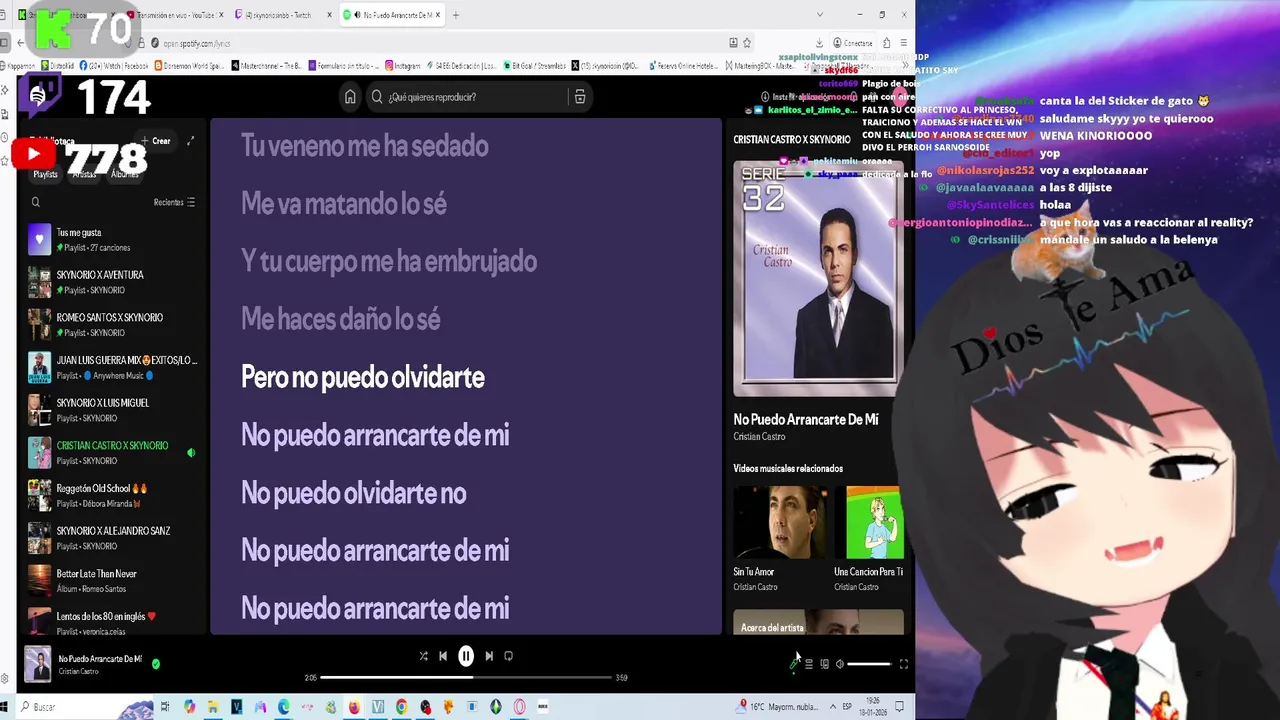Open Sin Tu Amor music video
The width and height of the screenshot is (1280, 720).
click(780, 523)
